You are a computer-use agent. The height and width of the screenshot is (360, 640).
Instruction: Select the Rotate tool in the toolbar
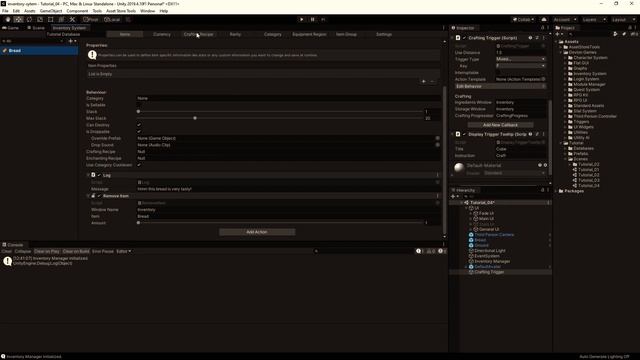[29, 20]
